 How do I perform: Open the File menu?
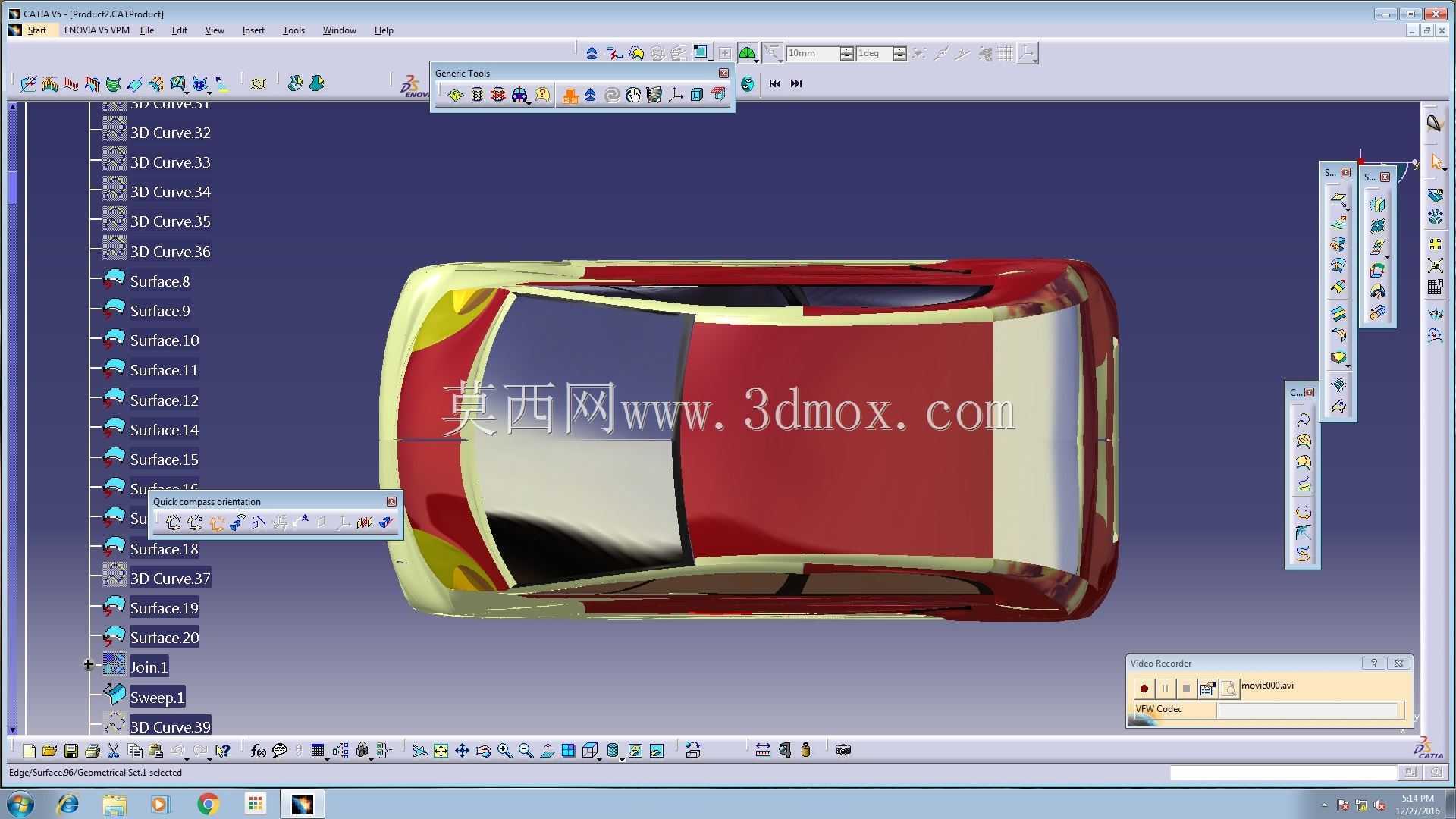click(x=147, y=30)
